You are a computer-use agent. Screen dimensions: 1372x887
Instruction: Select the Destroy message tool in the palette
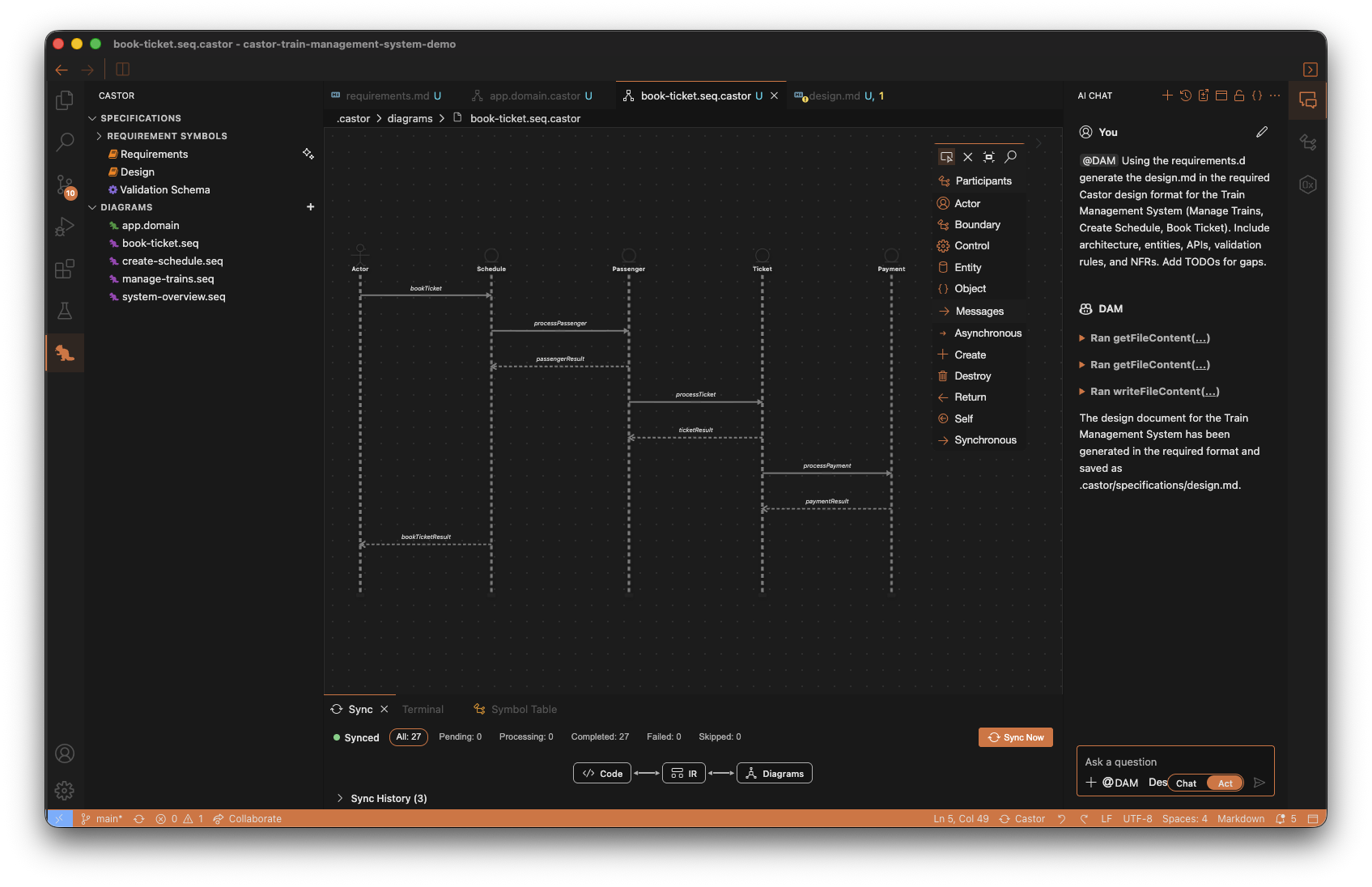(x=971, y=376)
